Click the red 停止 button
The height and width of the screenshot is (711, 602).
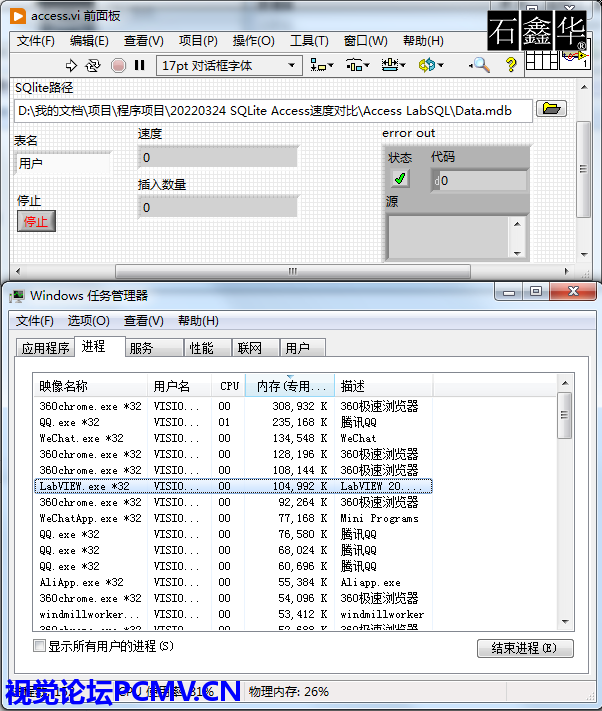(36, 221)
